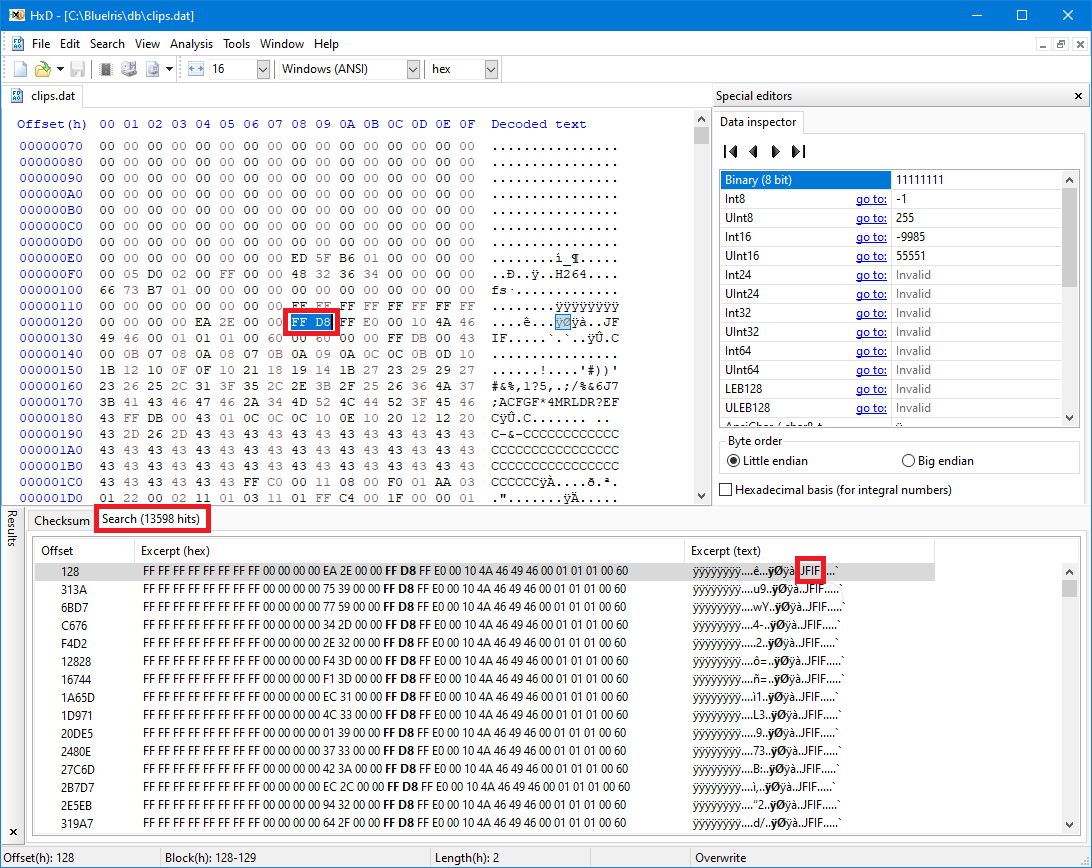The image size is (1092, 868).
Task: Open the Analysis menu
Action: 192,44
